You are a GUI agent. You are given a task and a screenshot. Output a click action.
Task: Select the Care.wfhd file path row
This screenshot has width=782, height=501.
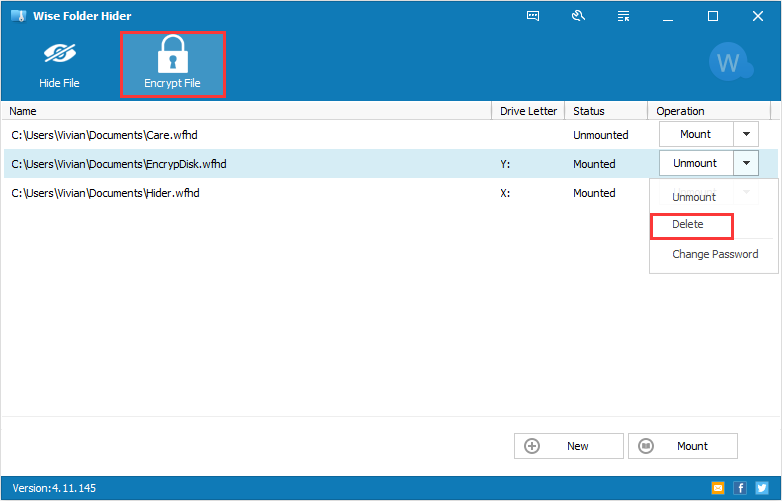tap(104, 135)
